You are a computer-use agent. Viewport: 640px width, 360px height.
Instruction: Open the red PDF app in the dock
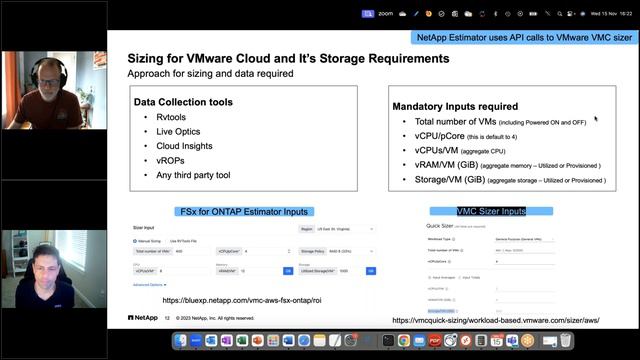pos(435,341)
